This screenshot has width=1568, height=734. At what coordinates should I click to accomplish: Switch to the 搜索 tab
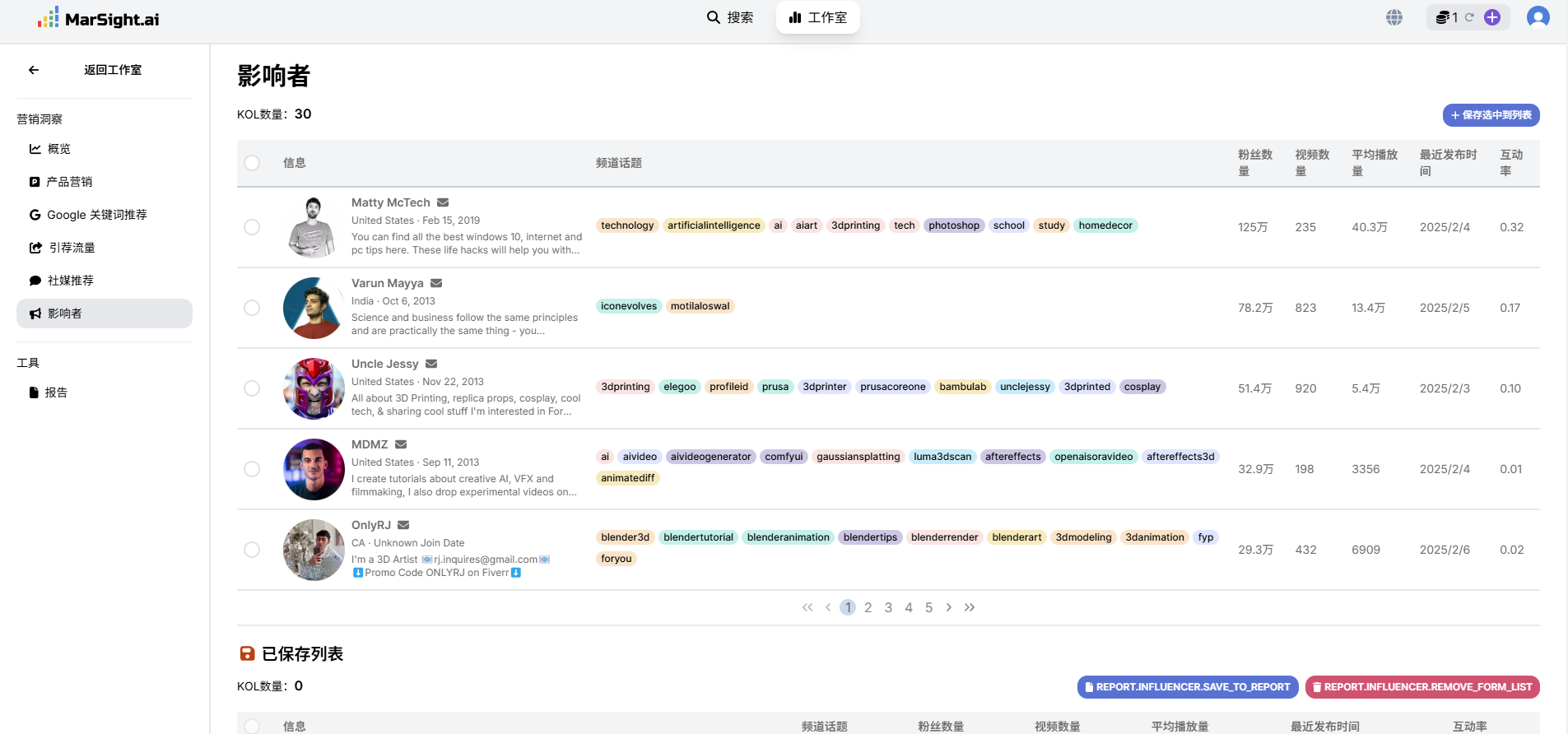(x=730, y=17)
